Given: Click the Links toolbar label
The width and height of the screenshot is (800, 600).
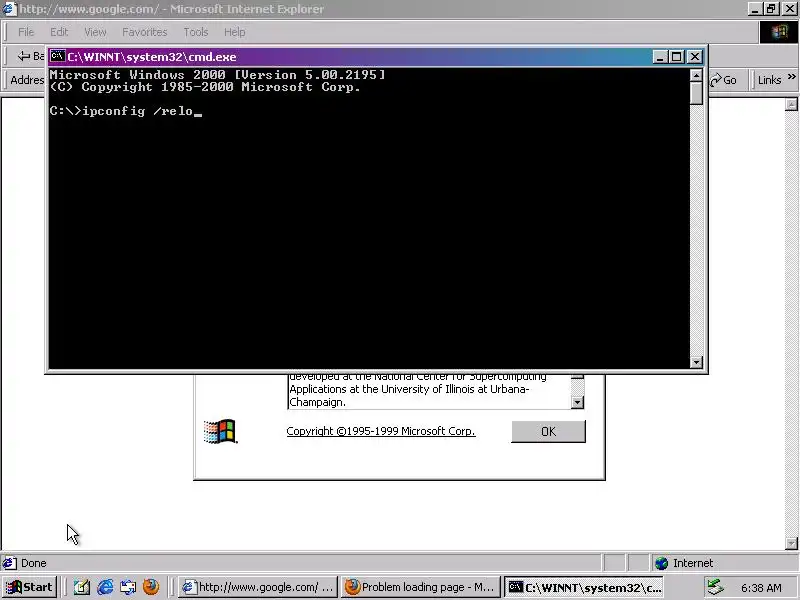Looking at the screenshot, I should tap(769, 80).
